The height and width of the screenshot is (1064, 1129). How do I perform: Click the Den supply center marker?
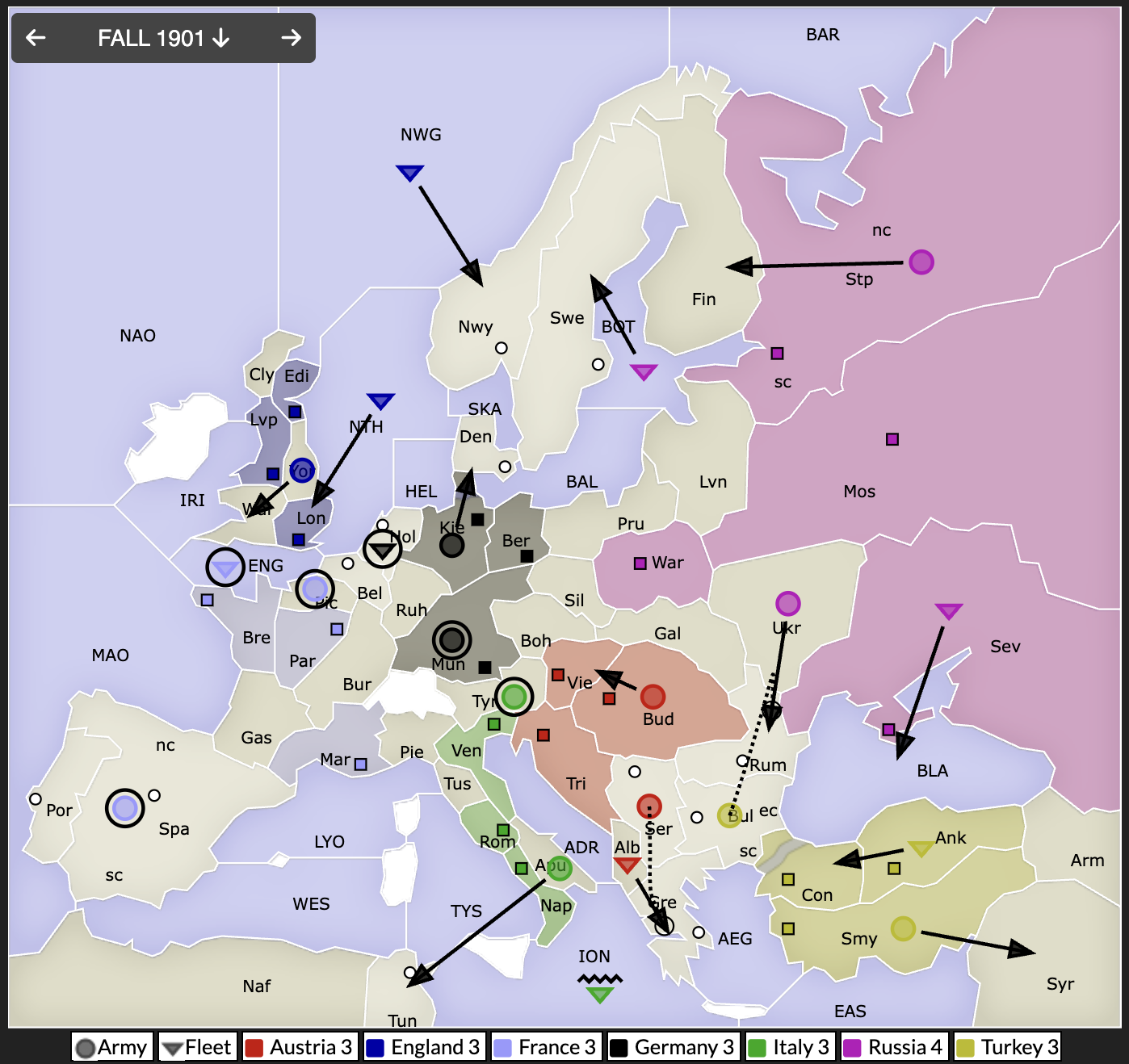(x=505, y=466)
